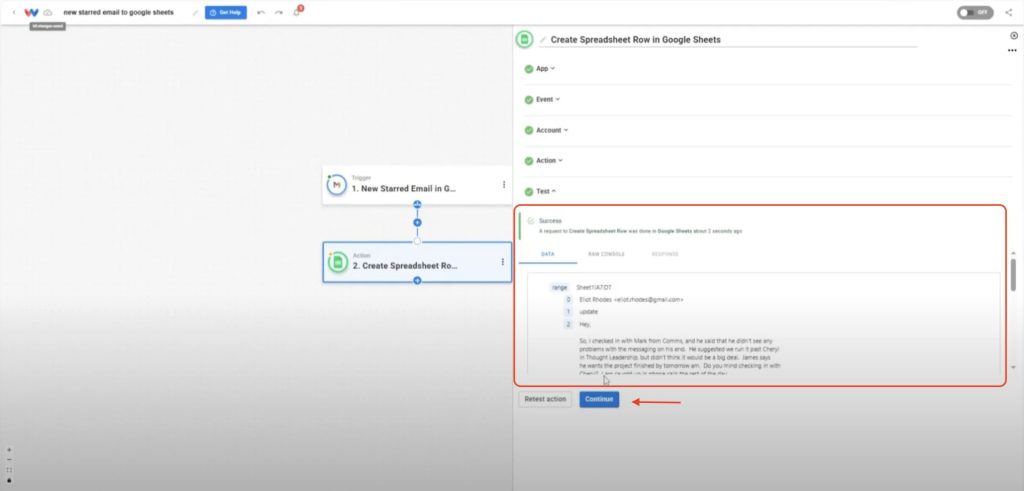Click the Success check icon

(531, 221)
